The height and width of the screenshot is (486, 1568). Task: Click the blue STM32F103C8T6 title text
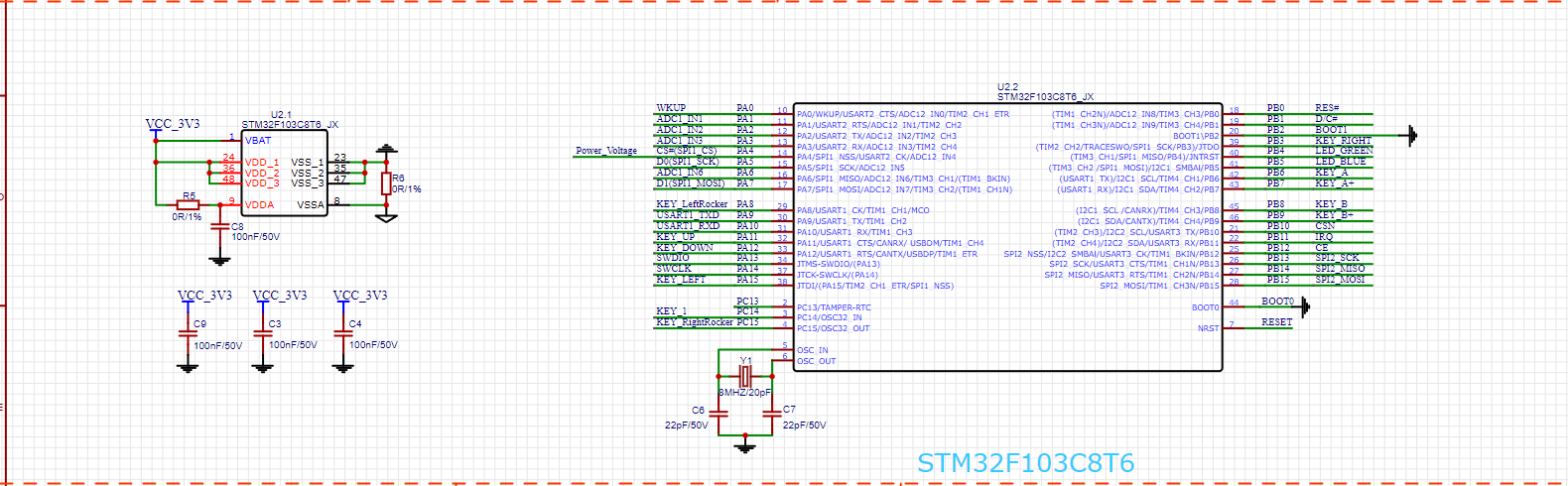[1025, 463]
